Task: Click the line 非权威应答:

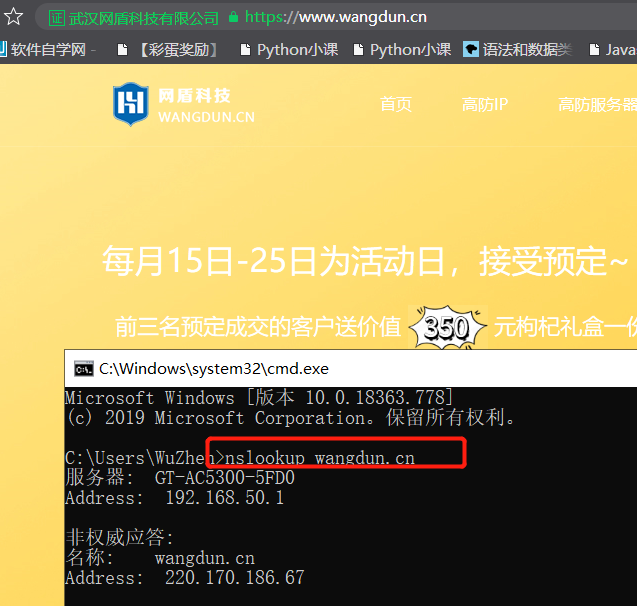Action: (120, 537)
